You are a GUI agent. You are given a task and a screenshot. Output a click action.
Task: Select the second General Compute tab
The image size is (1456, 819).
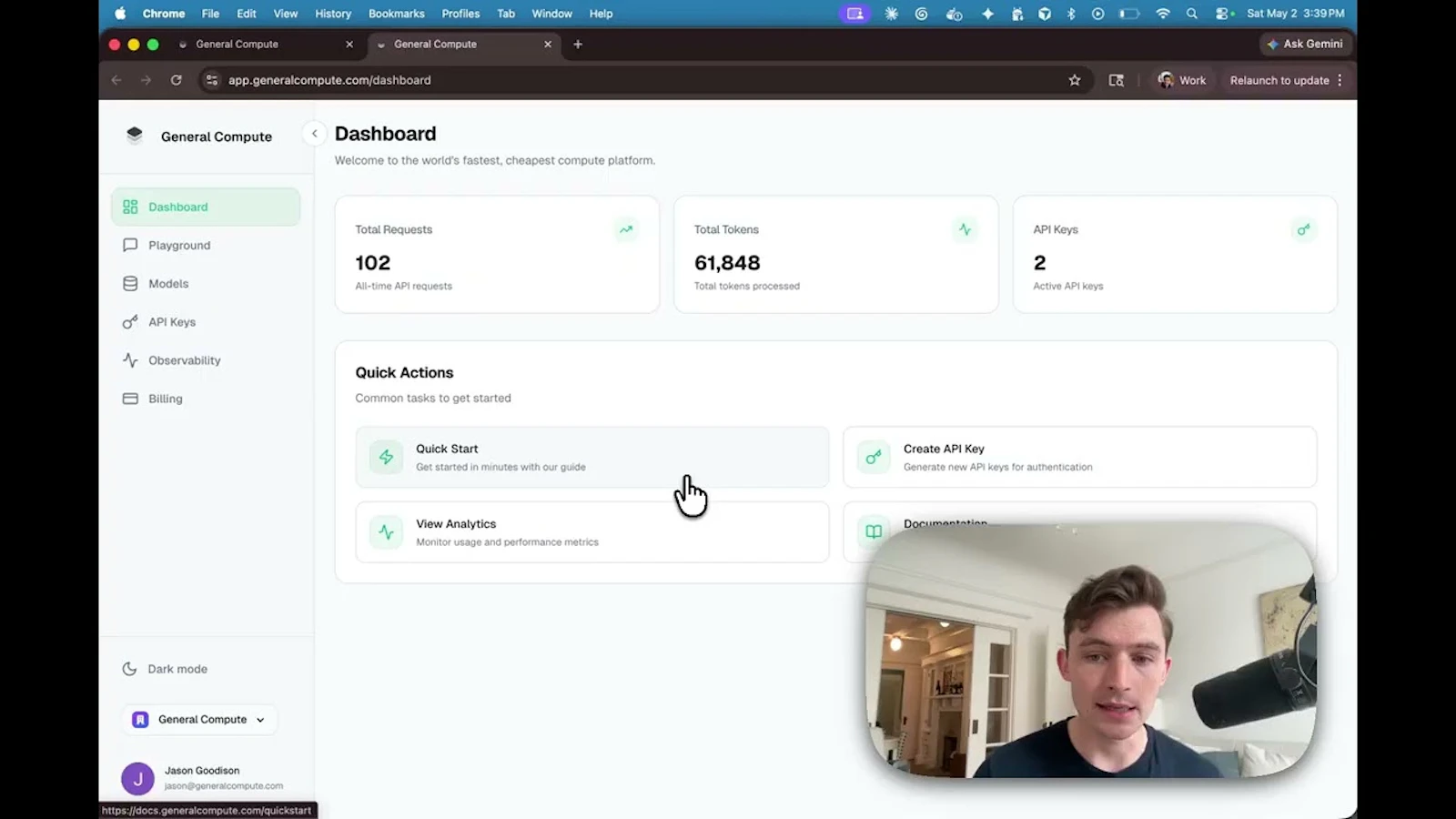pyautogui.click(x=464, y=44)
